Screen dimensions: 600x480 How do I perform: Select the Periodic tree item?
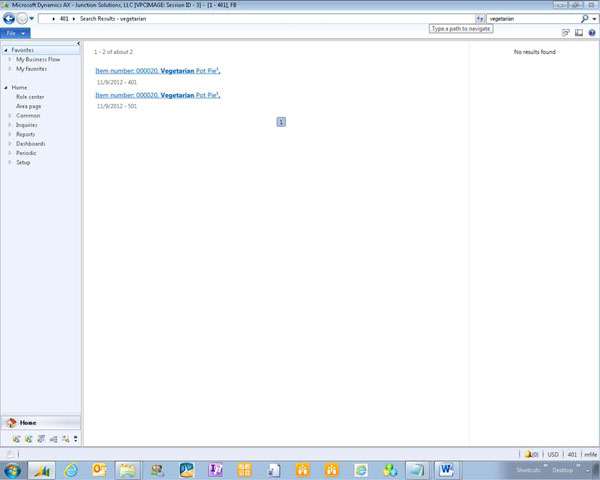(26, 153)
